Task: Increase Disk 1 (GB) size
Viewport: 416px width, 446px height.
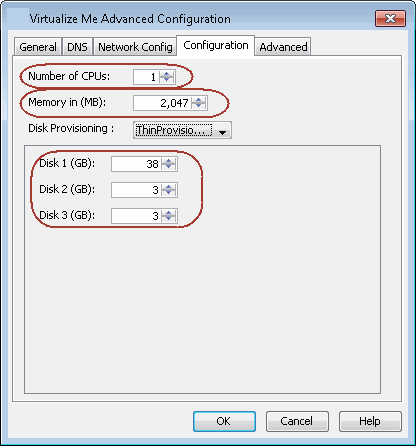Action: click(x=169, y=161)
